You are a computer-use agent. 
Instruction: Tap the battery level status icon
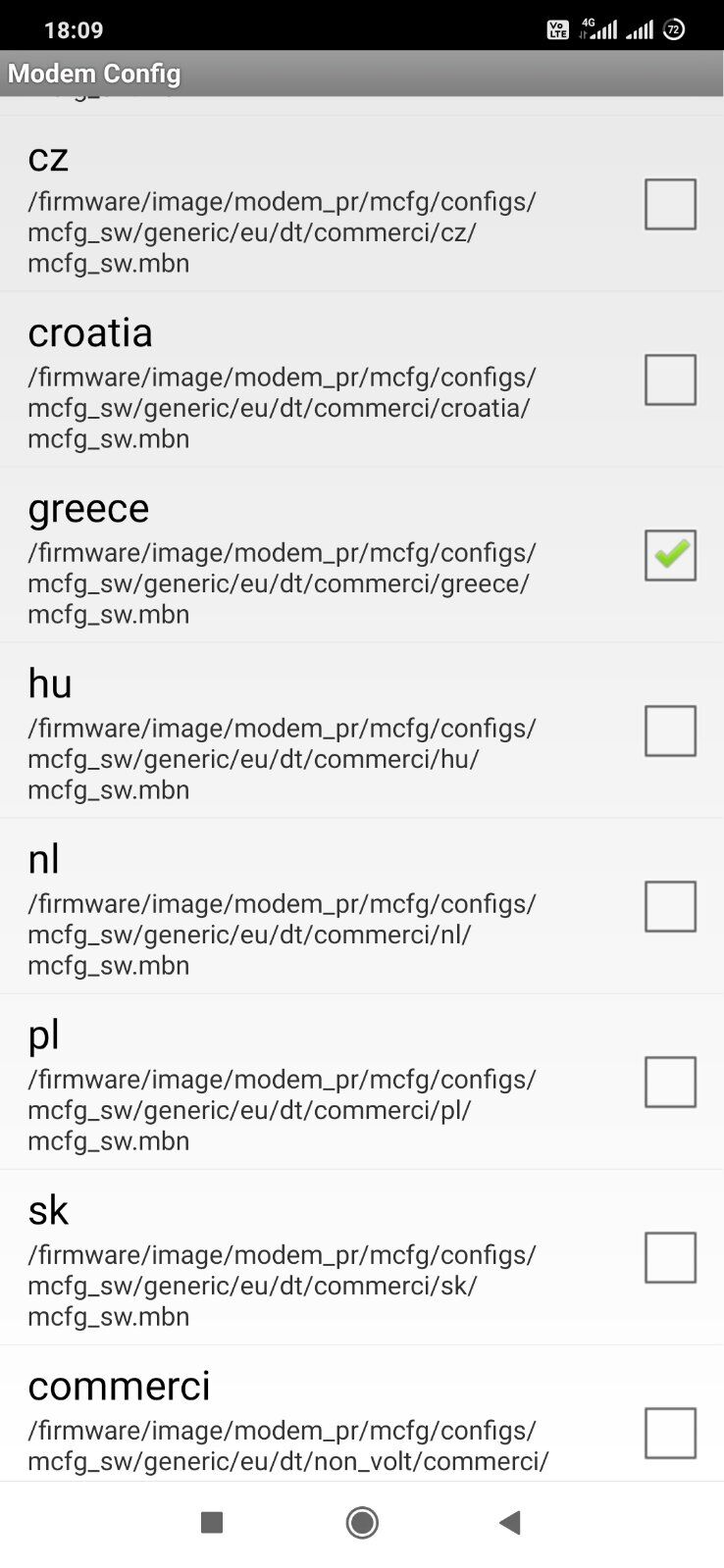click(674, 29)
